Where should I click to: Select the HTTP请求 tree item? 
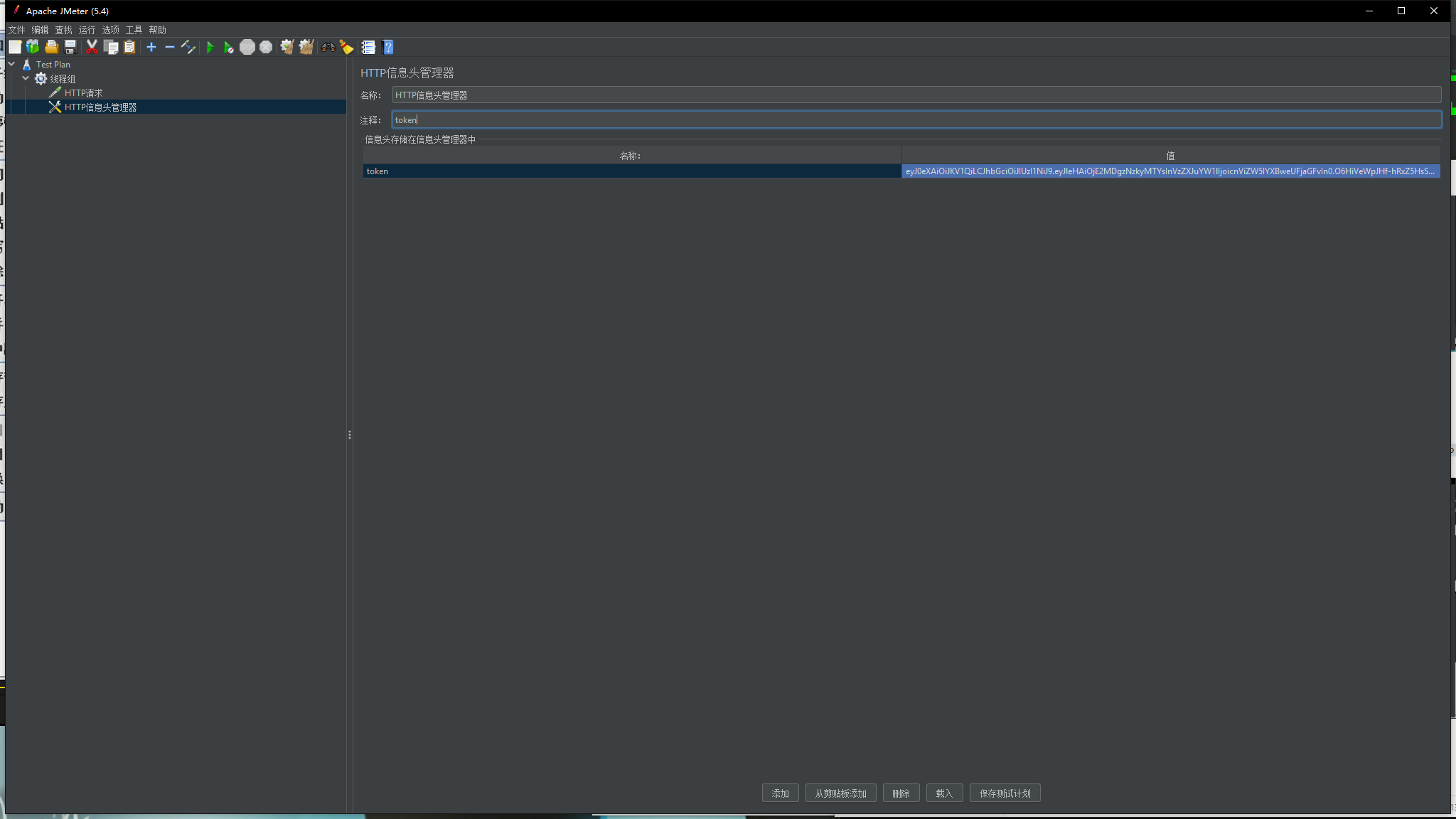pyautogui.click(x=83, y=93)
